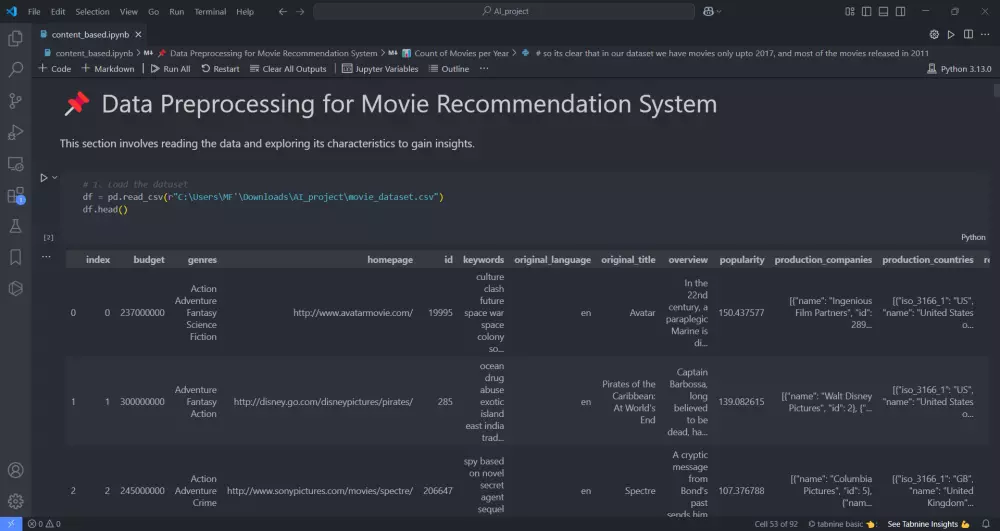This screenshot has width=1000, height=531.
Task: Add a new Markdown cell
Action: tap(108, 69)
